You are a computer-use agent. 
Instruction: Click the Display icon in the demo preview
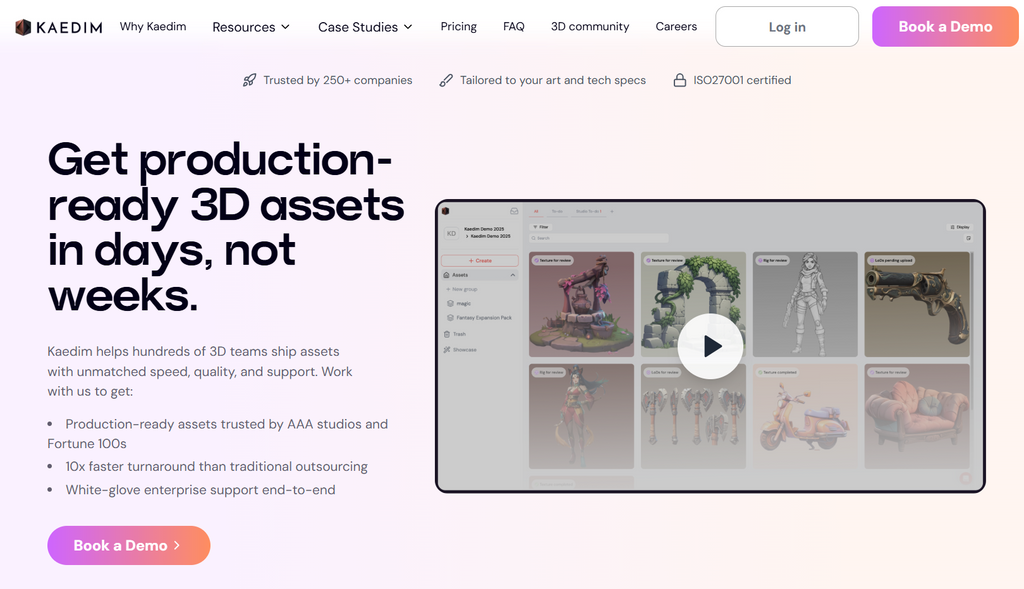tap(951, 227)
